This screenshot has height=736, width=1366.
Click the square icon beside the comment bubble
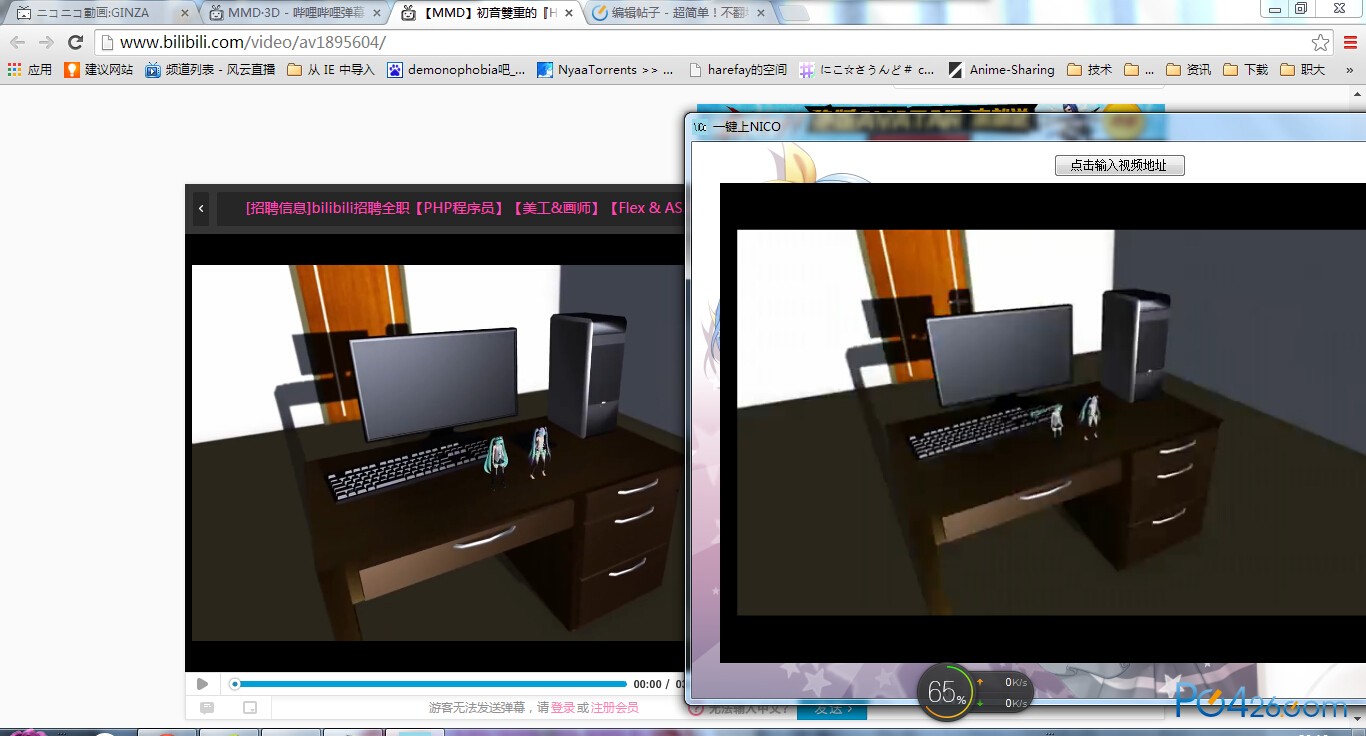[x=250, y=708]
